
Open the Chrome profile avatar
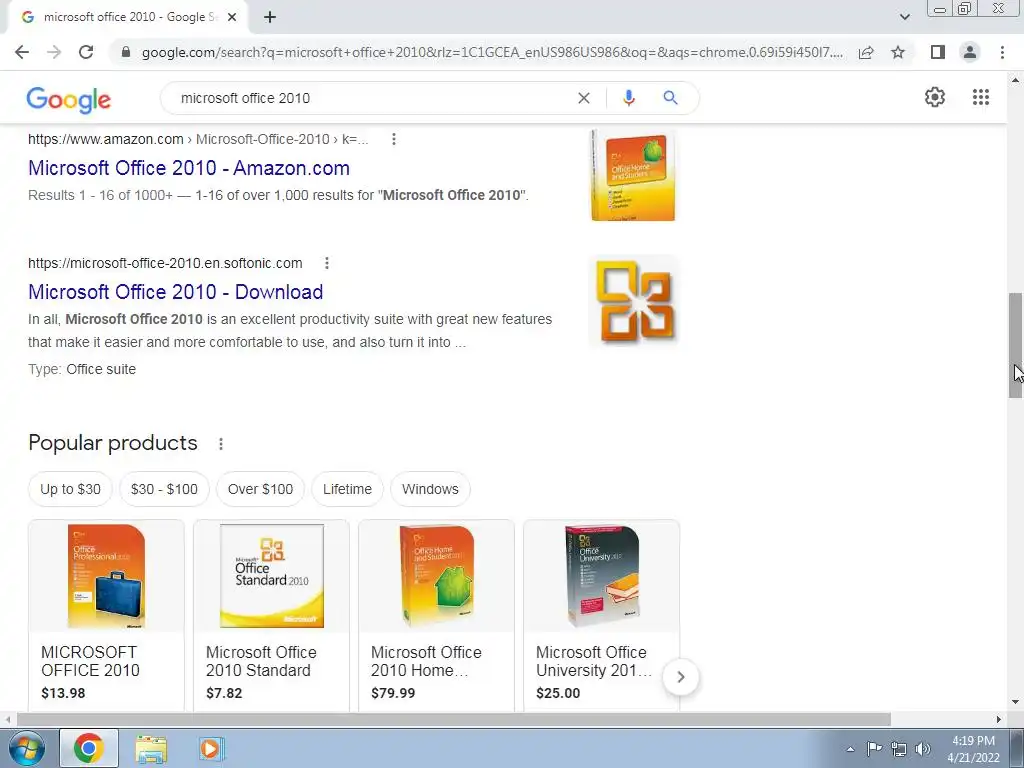click(x=970, y=52)
